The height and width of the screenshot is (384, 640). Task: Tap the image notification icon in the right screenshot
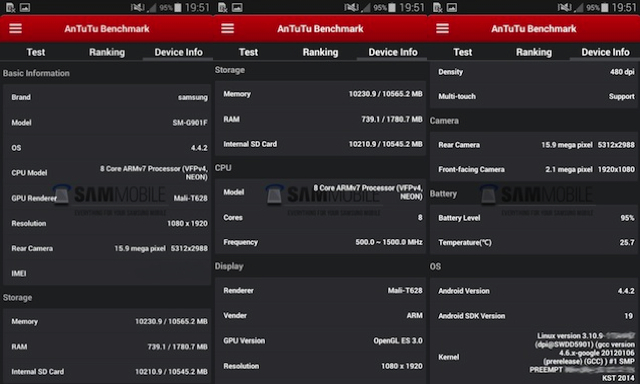pyautogui.click(x=452, y=7)
